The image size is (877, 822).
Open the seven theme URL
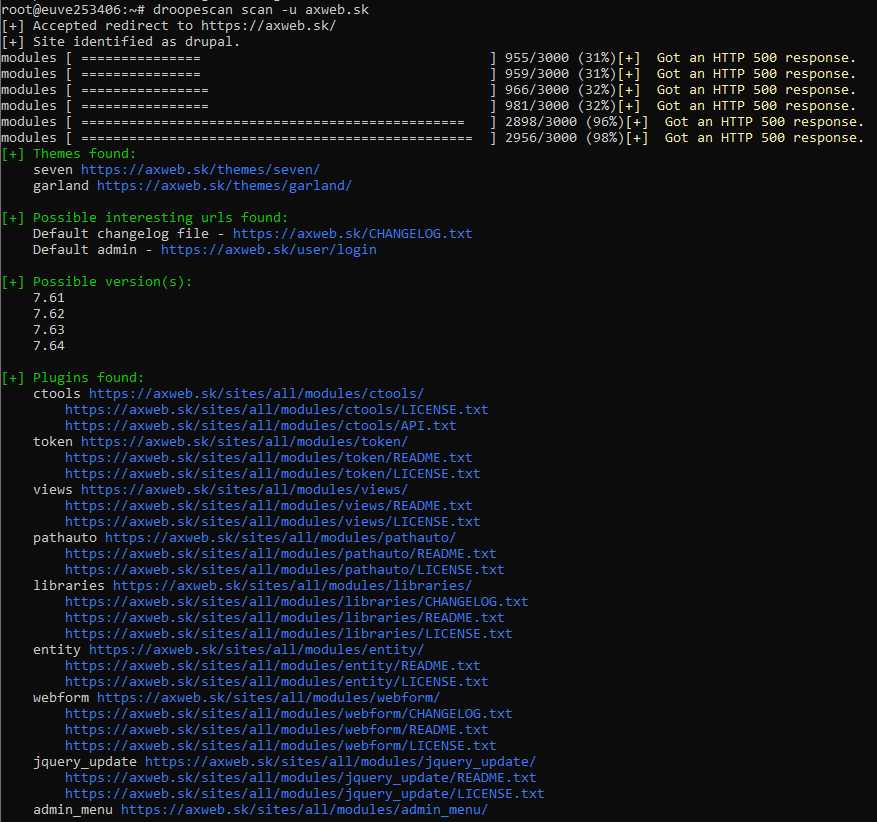coord(200,170)
